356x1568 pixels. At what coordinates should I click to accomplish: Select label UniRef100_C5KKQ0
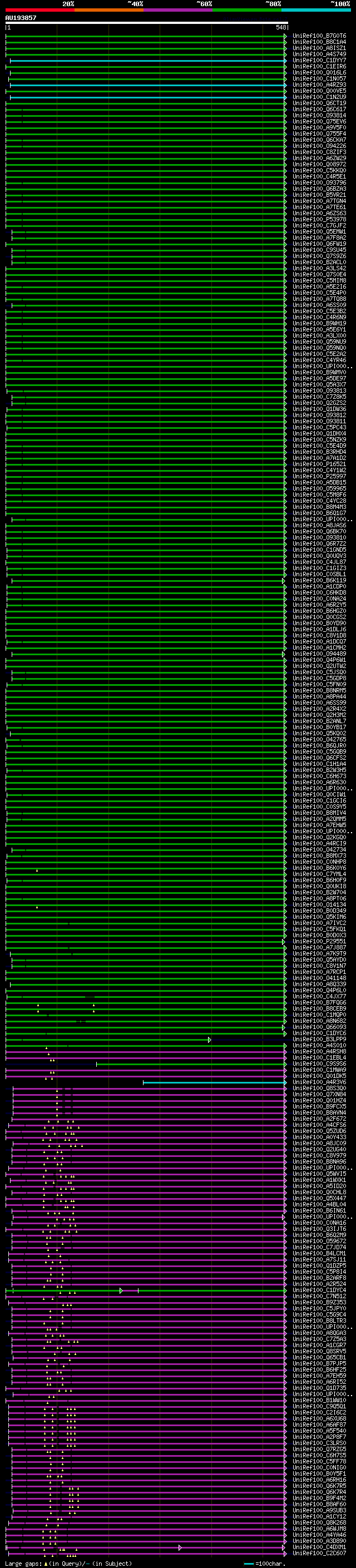(319, 170)
